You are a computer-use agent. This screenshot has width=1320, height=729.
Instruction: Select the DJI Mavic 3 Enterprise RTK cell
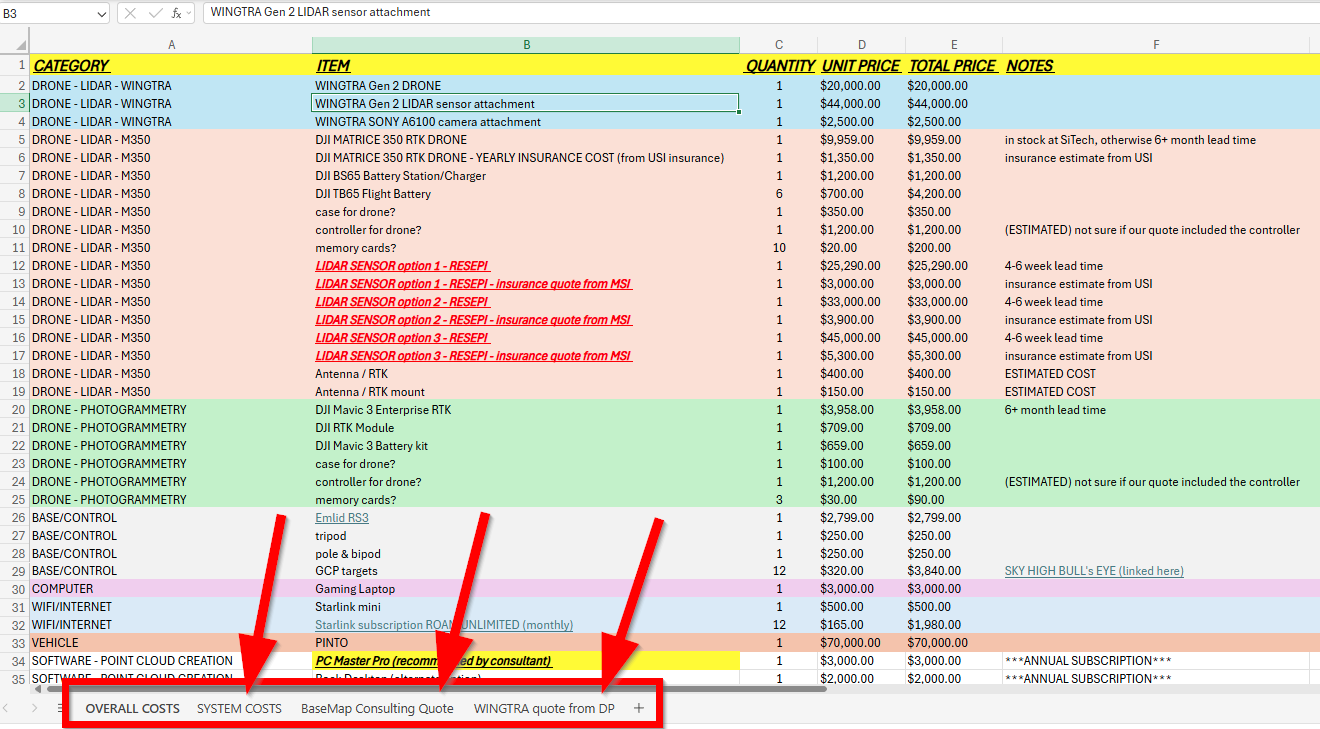point(526,409)
